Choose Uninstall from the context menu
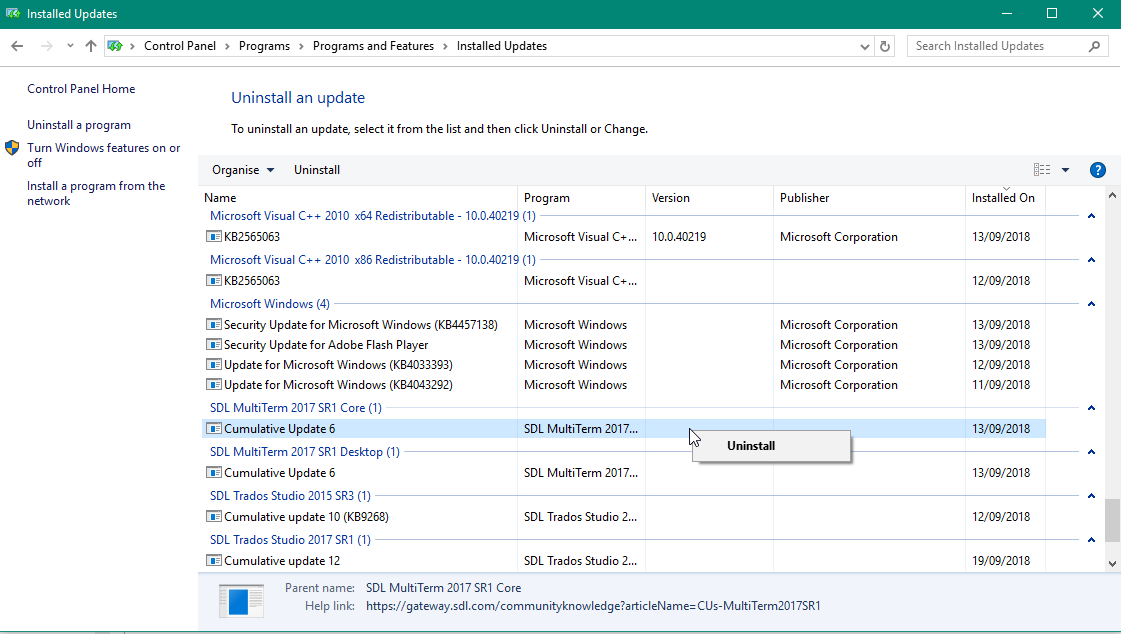 pyautogui.click(x=751, y=446)
